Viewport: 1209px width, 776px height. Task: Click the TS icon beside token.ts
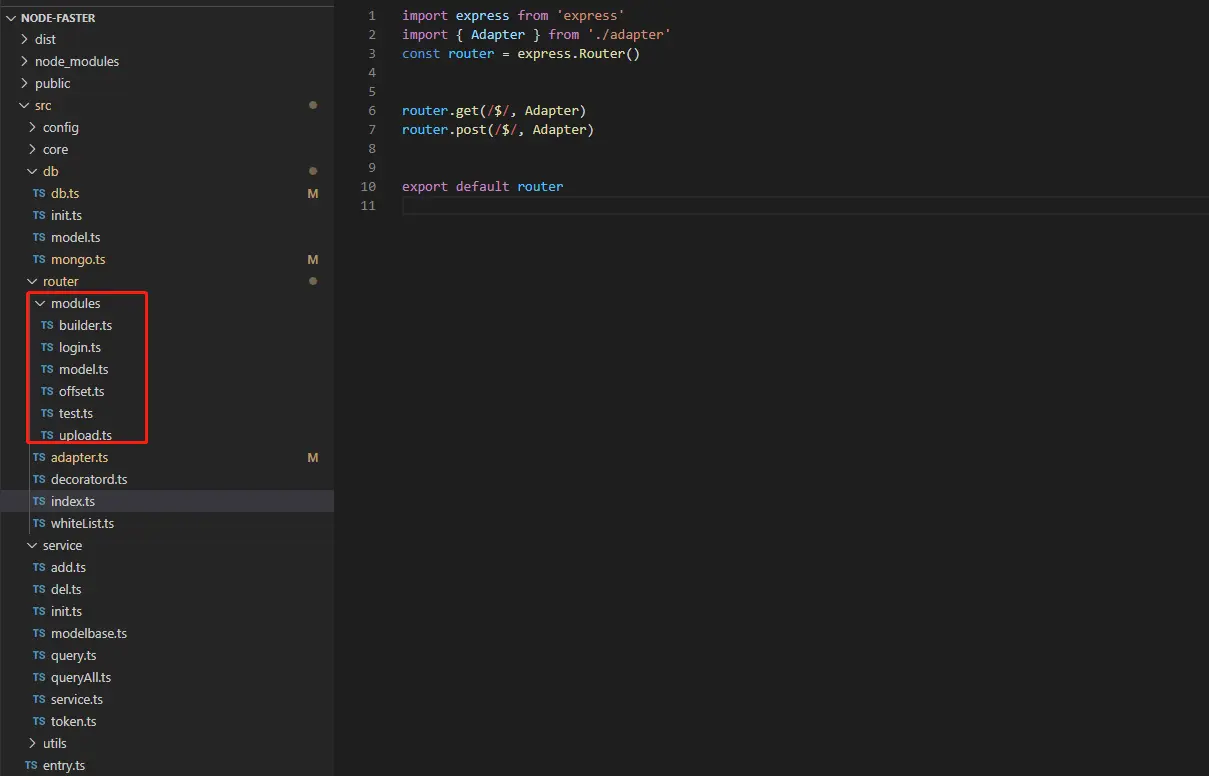click(39, 721)
